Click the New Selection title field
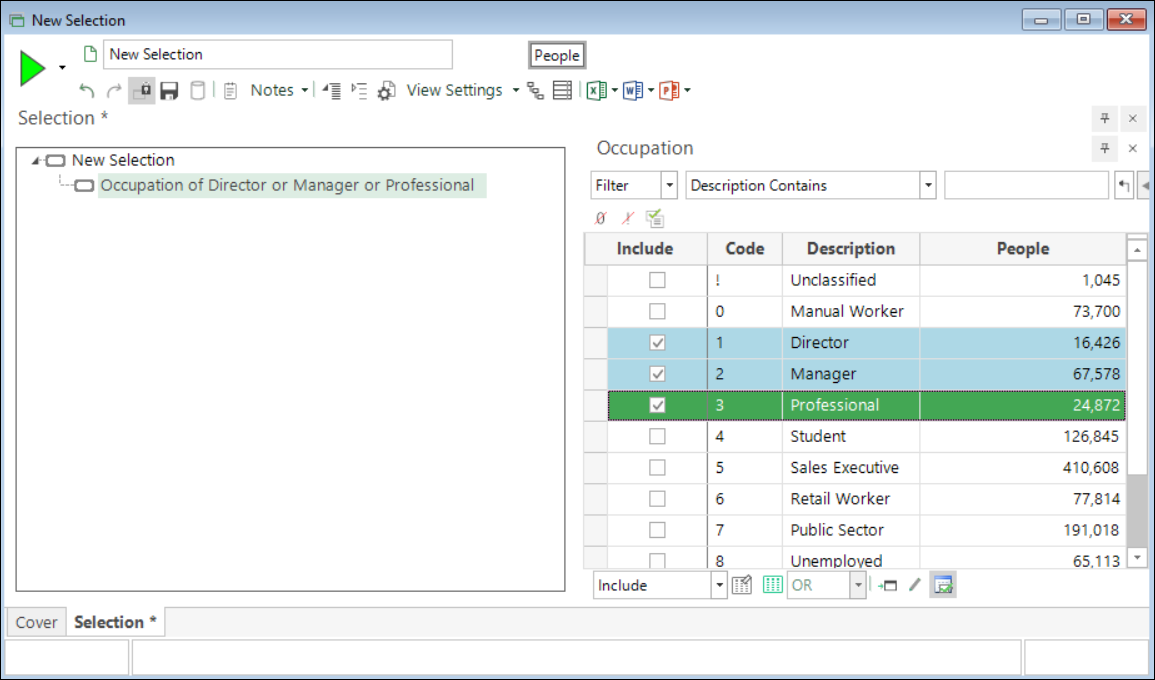Image resolution: width=1155 pixels, height=680 pixels. [278, 55]
